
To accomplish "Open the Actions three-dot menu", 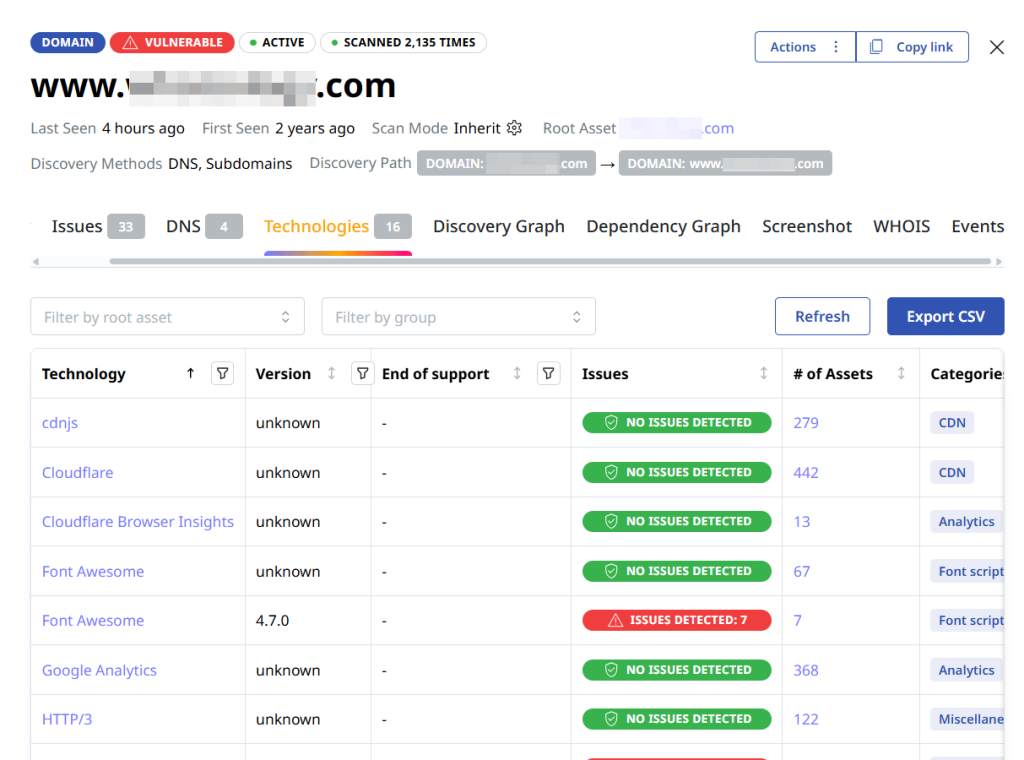I will (835, 47).
